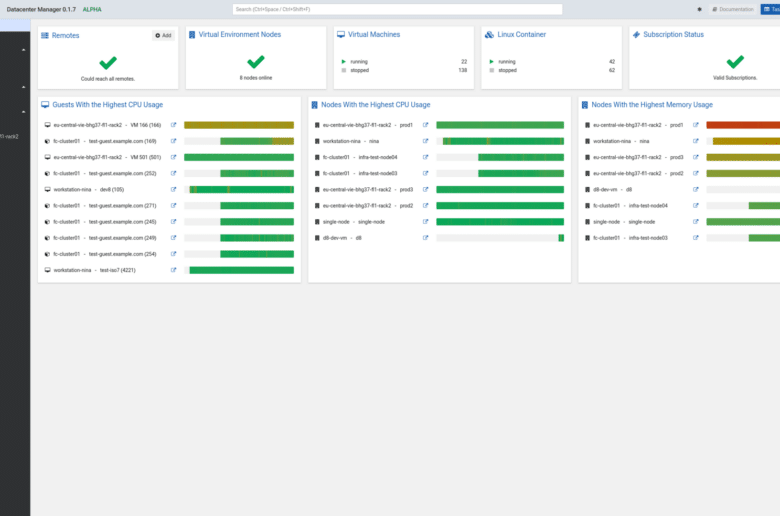Click 'Valid Subscriptions.' text
Viewport: 780px width, 516px height.
[x=735, y=78]
